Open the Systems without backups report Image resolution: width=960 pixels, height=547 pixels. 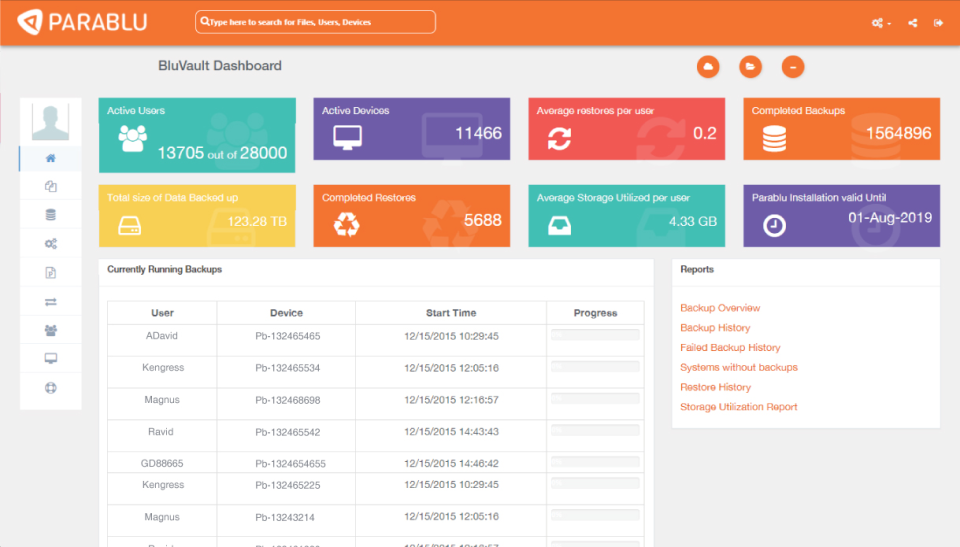coord(739,368)
